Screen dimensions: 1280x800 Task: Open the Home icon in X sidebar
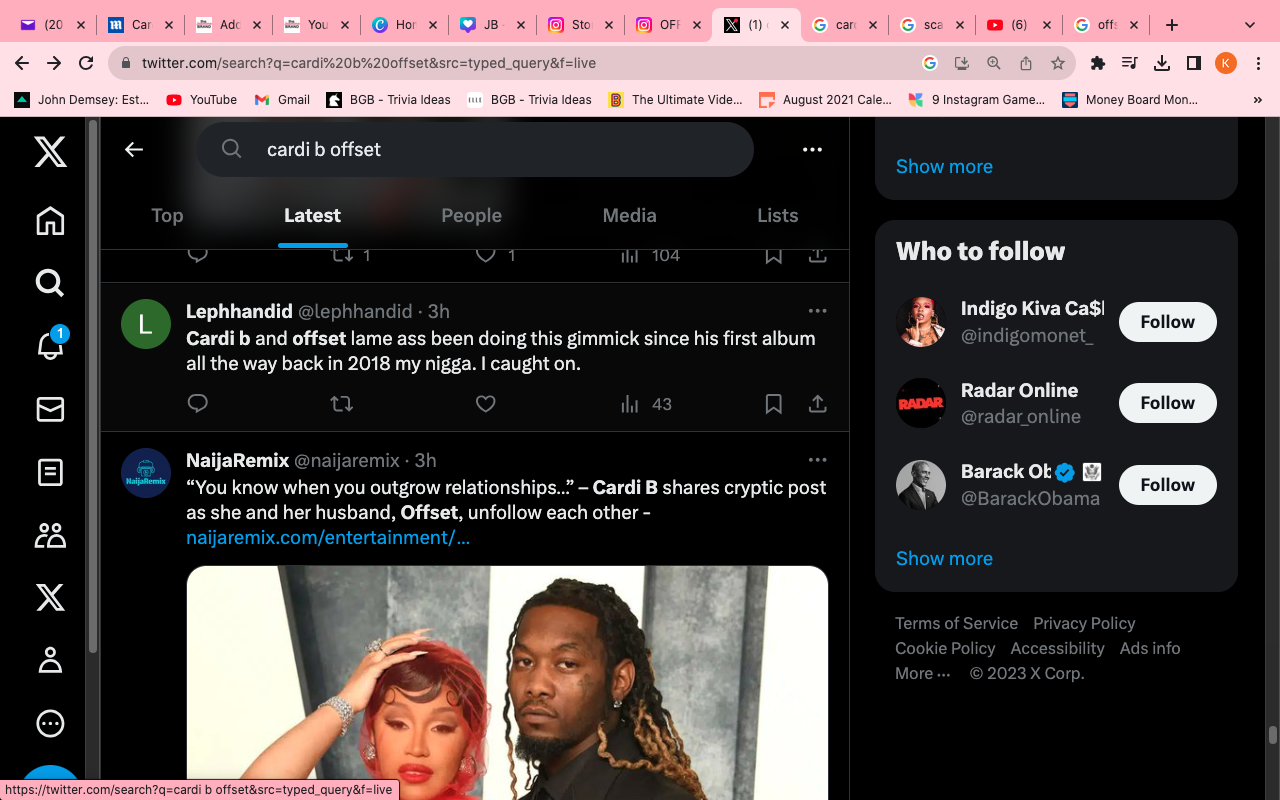50,221
